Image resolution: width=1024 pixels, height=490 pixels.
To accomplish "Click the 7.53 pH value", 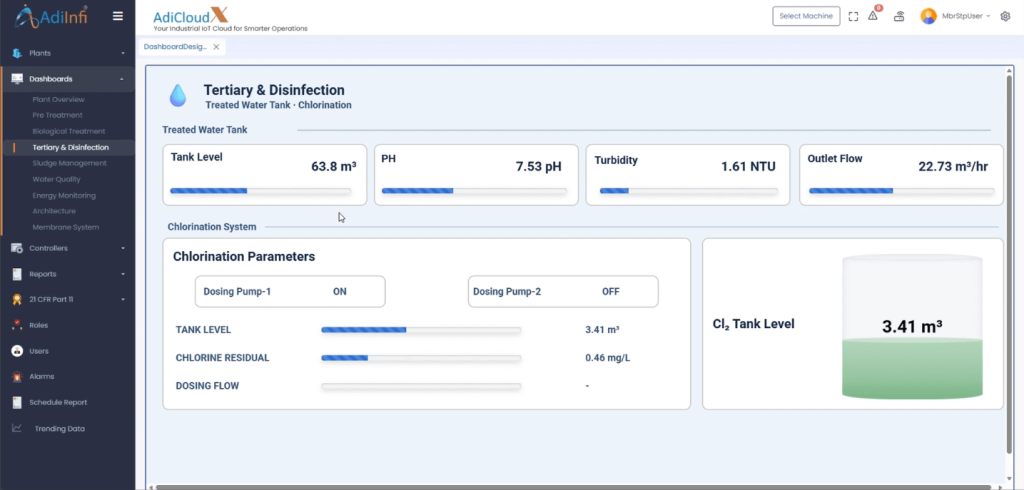I will tap(539, 167).
